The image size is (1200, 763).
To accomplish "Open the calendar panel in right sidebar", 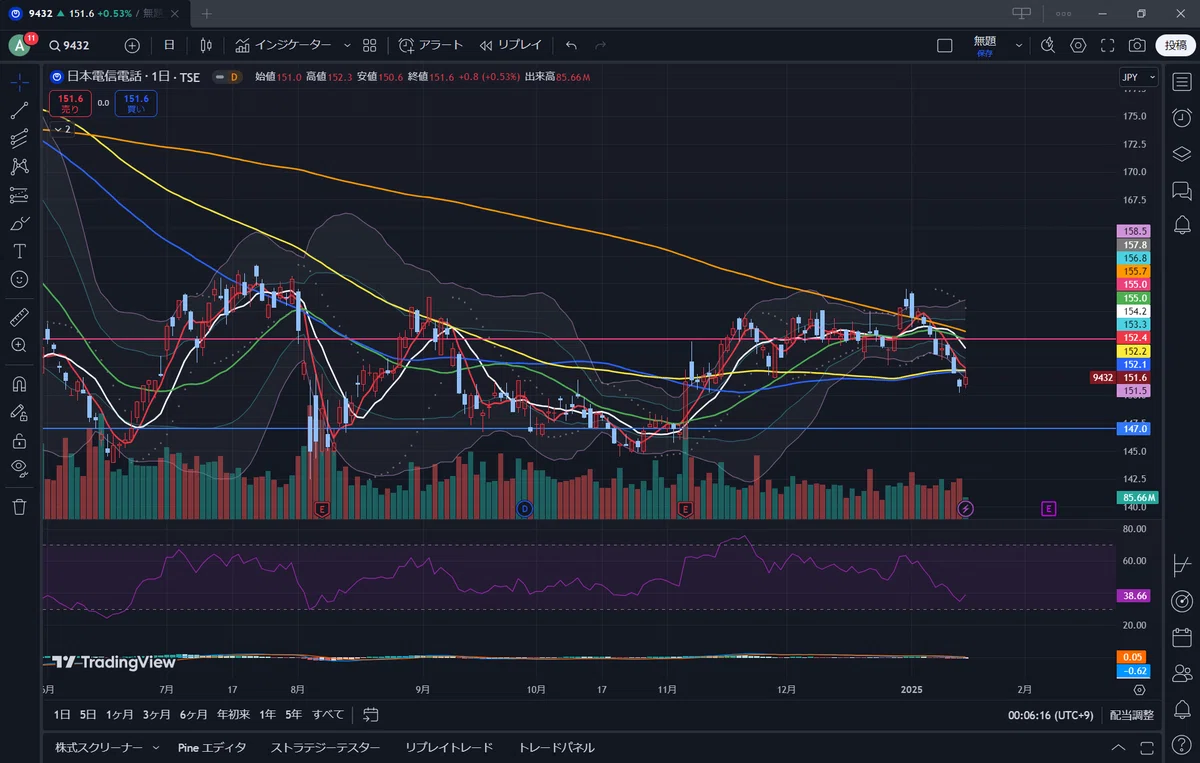I will click(1181, 637).
